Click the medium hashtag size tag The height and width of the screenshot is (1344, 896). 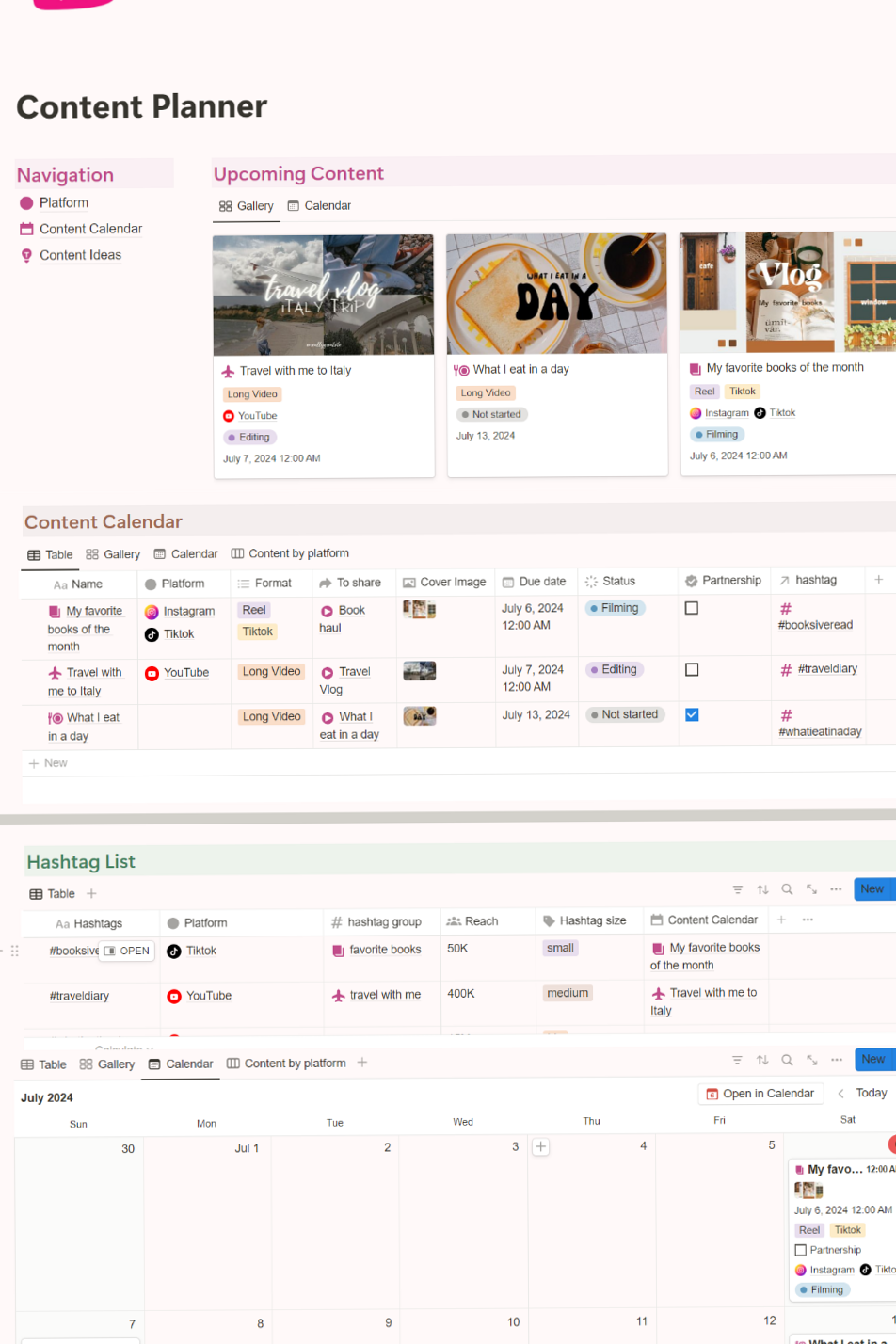click(x=568, y=993)
